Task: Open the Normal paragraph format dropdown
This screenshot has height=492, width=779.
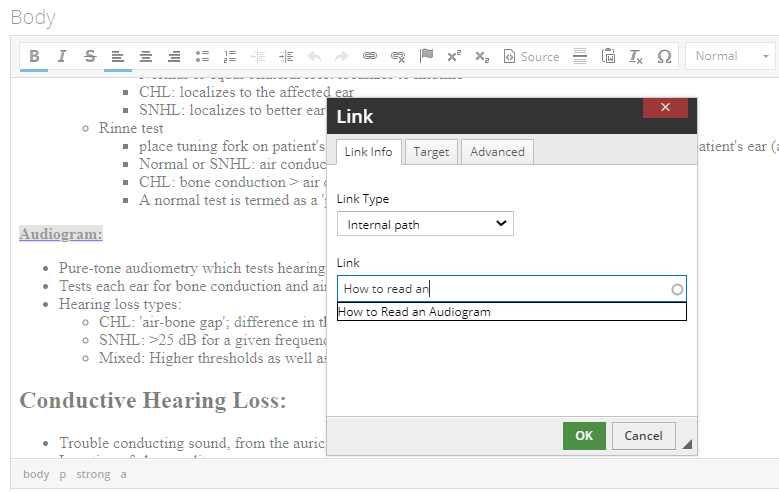Action: pos(732,56)
